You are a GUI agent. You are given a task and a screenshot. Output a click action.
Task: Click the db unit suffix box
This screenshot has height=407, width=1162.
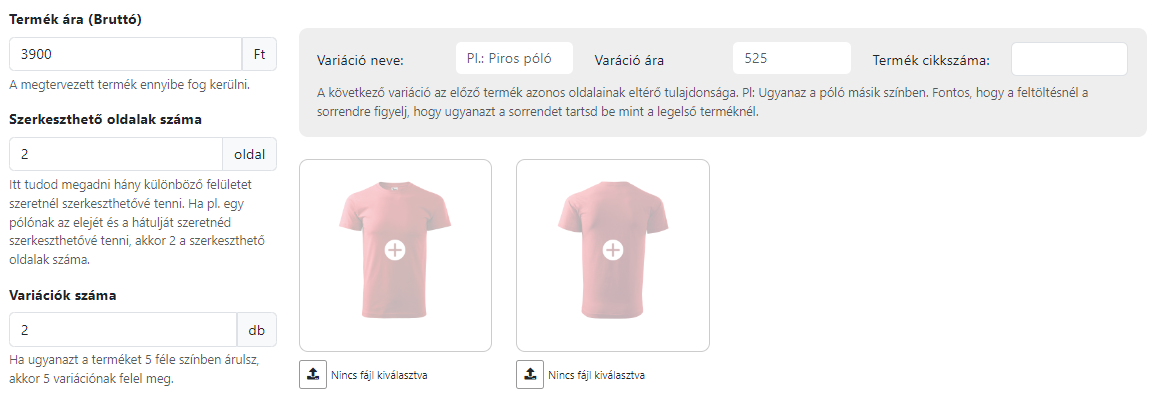(x=257, y=329)
